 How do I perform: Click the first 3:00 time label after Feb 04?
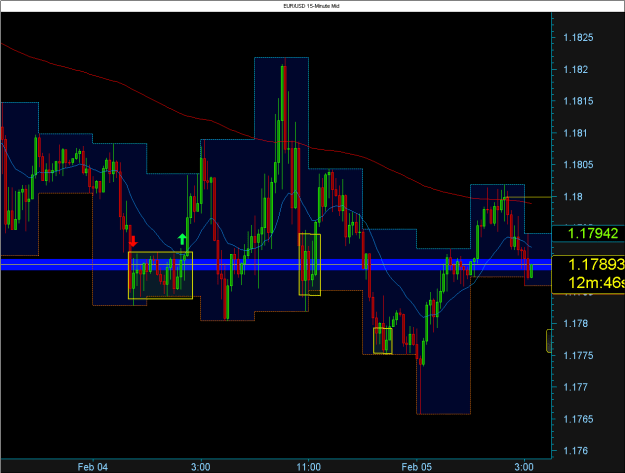point(200,467)
